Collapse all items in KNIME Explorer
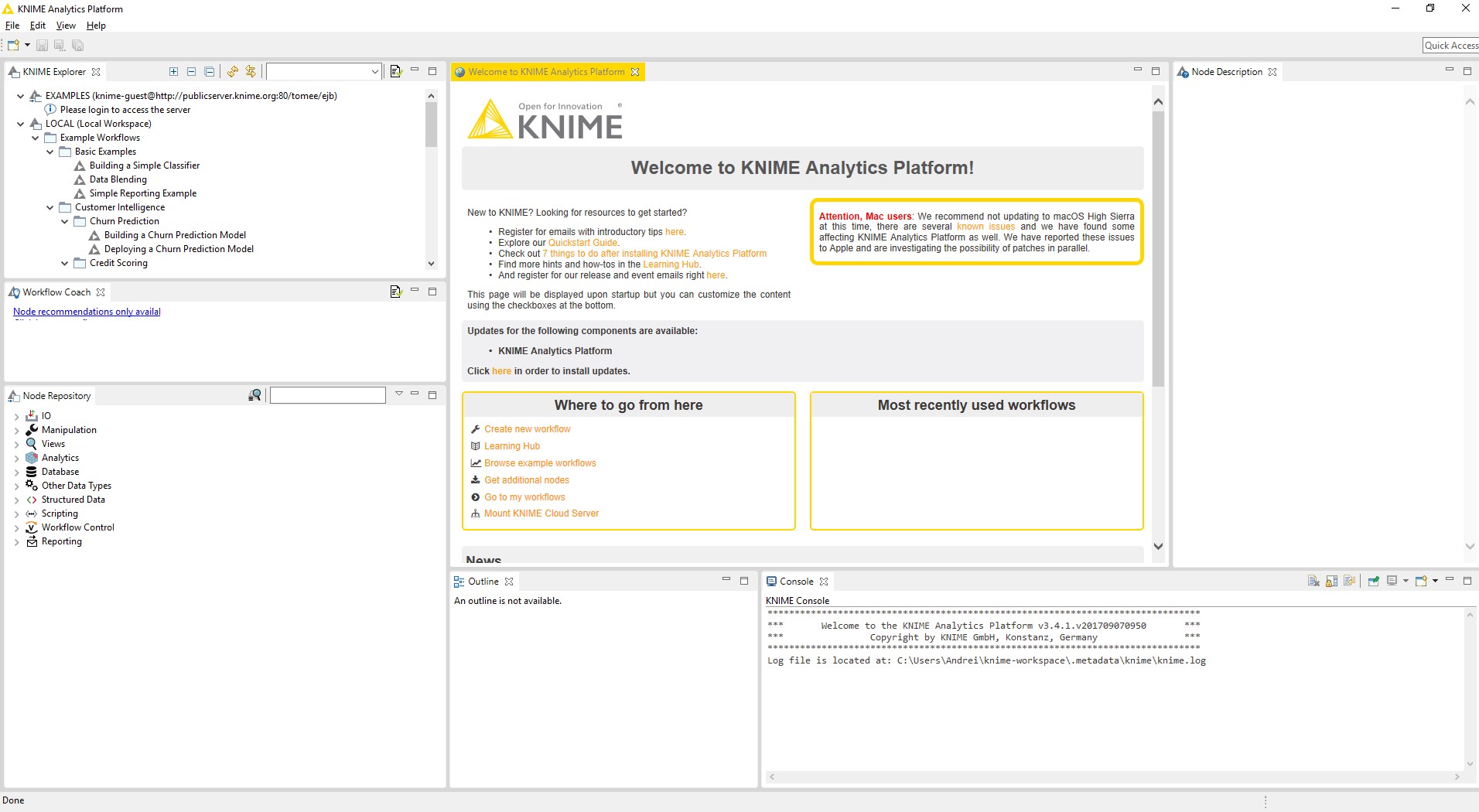 point(209,71)
